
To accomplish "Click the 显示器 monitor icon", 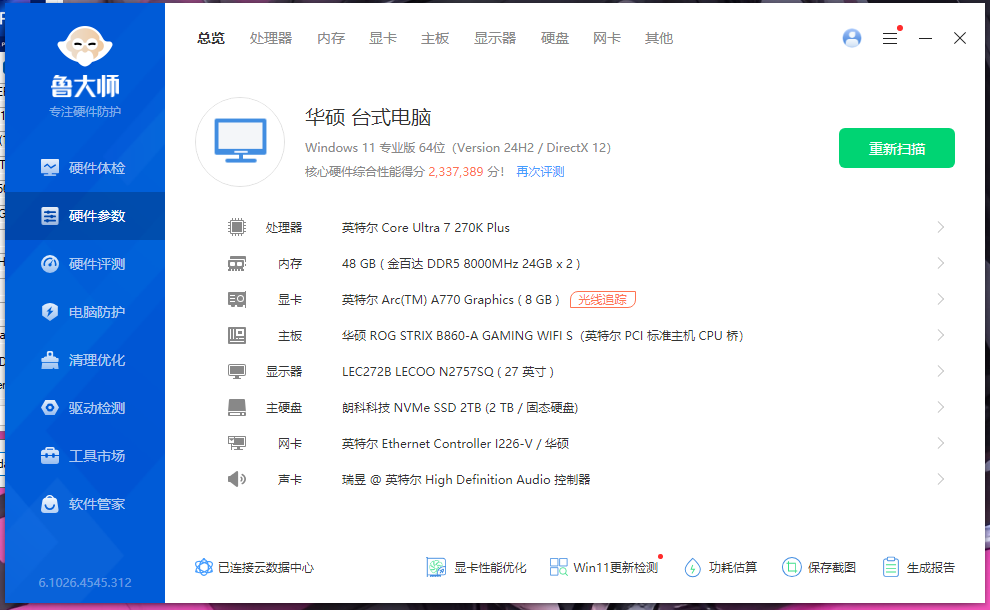I will coord(237,371).
